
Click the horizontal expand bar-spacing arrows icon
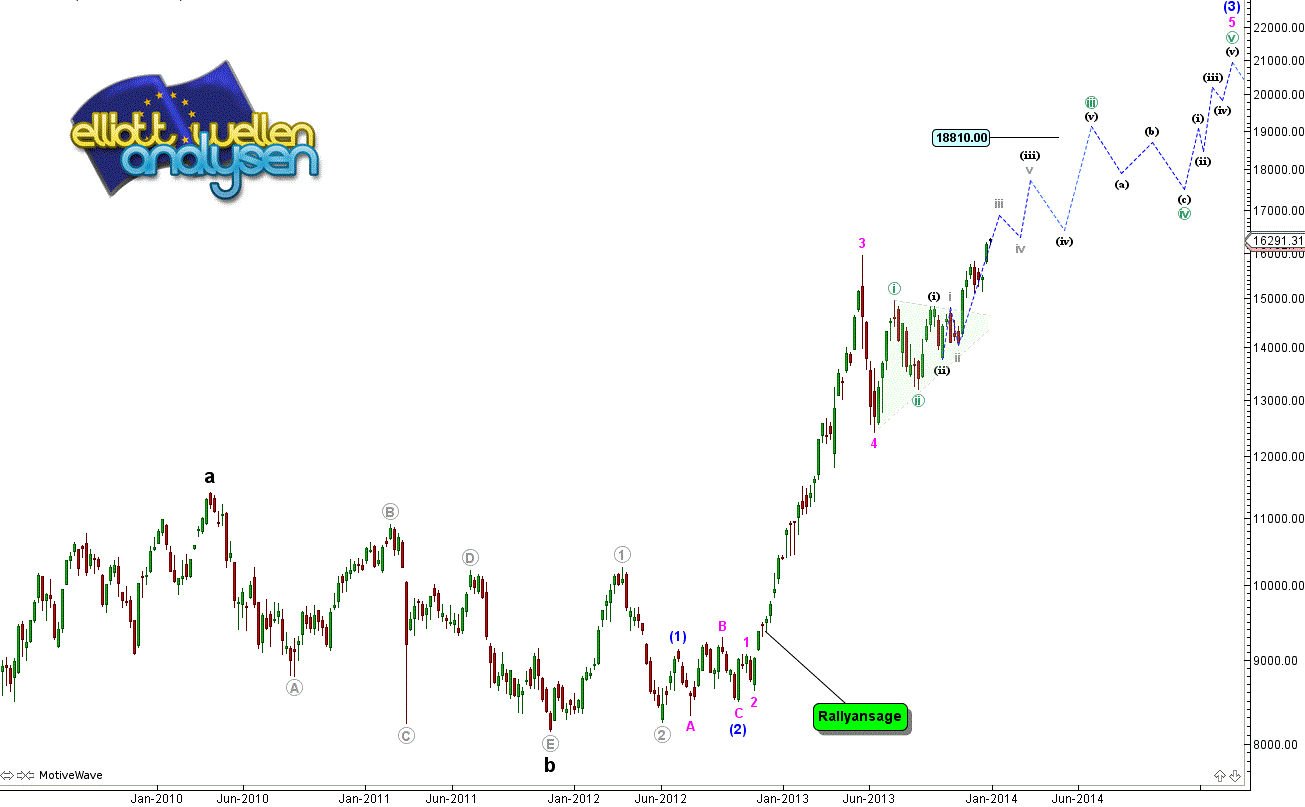[9, 775]
